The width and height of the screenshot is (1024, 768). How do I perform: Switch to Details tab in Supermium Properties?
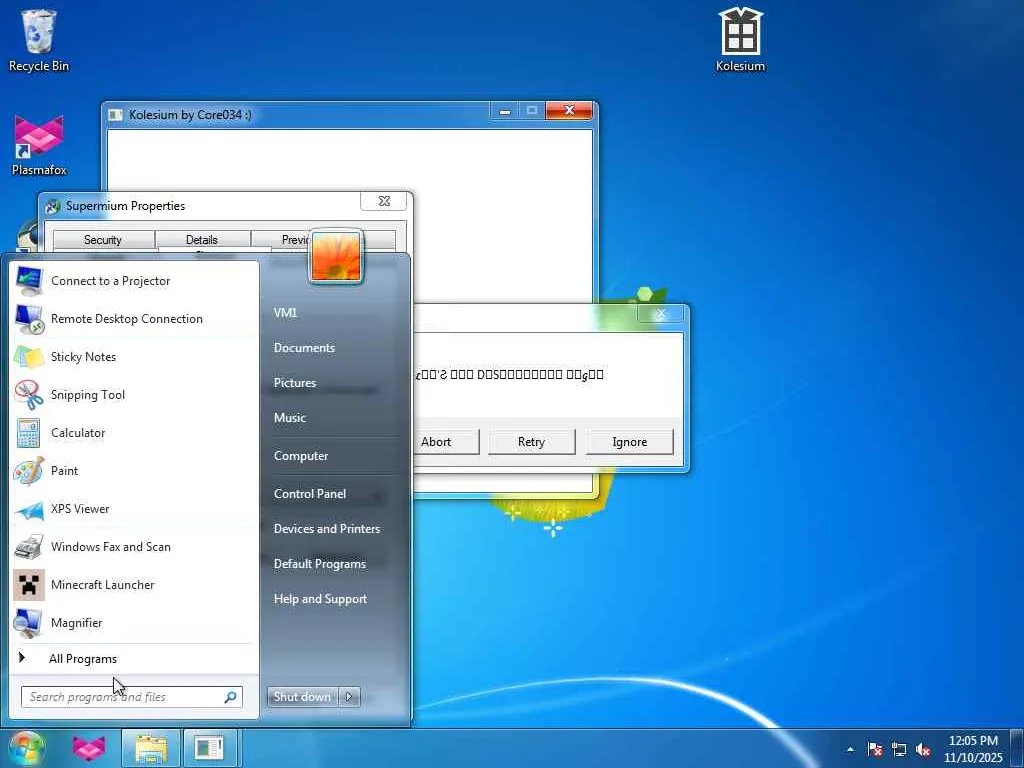click(x=202, y=240)
